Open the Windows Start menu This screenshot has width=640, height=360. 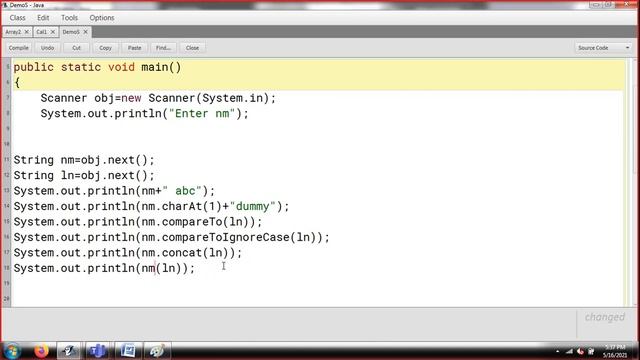coord(12,351)
